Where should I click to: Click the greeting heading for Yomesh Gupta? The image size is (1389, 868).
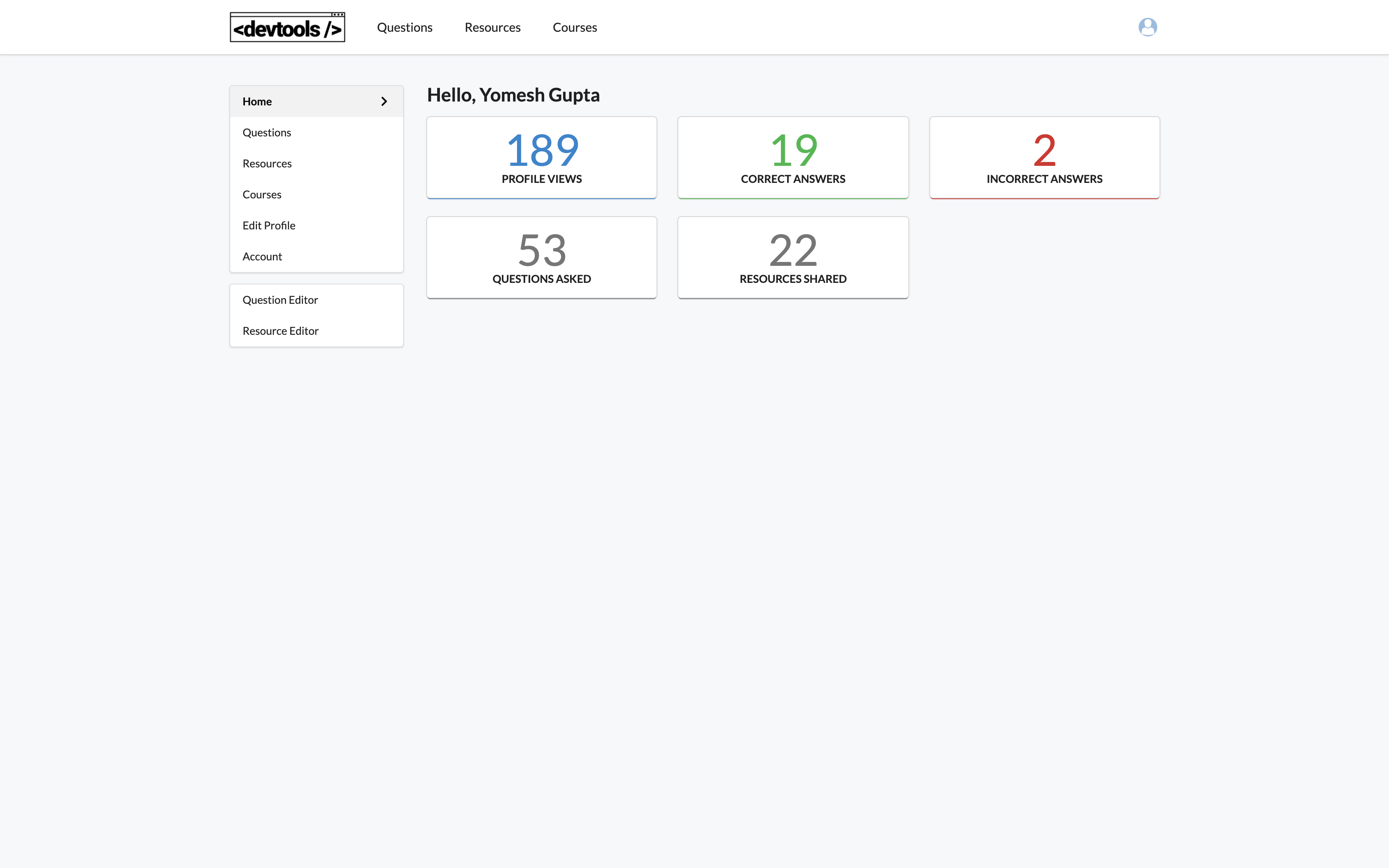[x=513, y=95]
